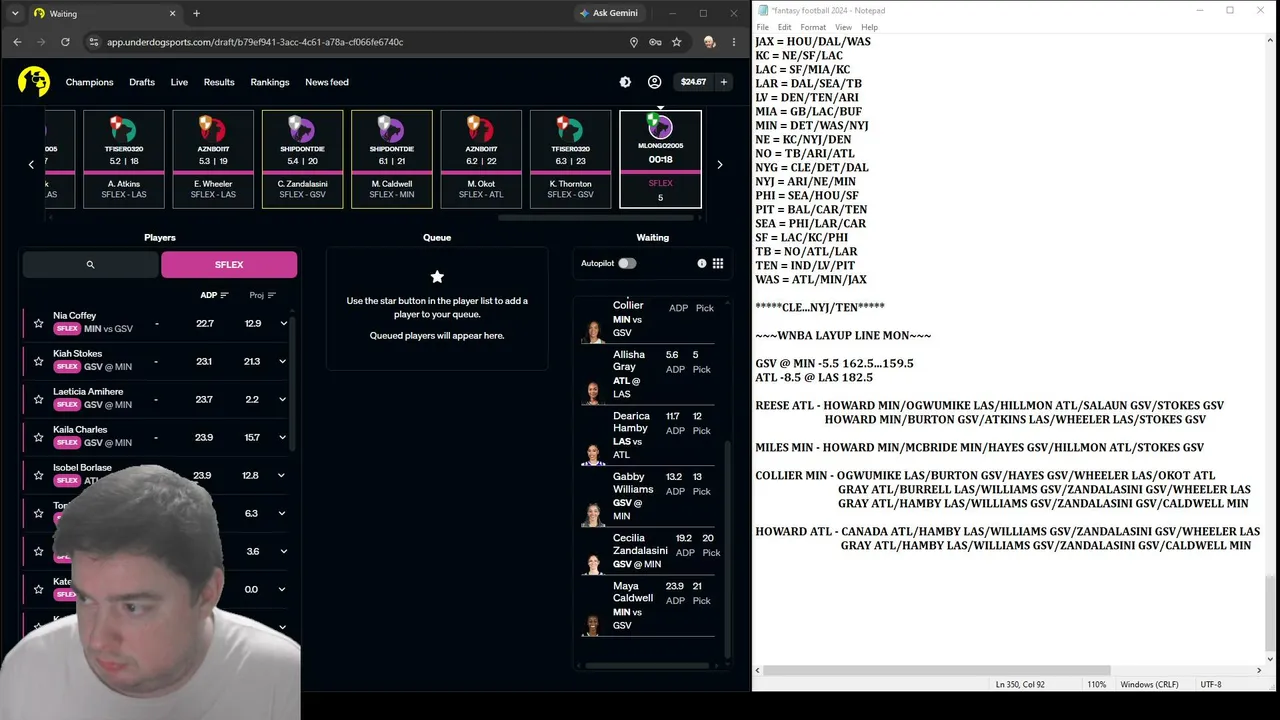Screen dimensions: 1280x720
Task: Star Laeticia Amihere to add to queue
Action: pos(38,399)
